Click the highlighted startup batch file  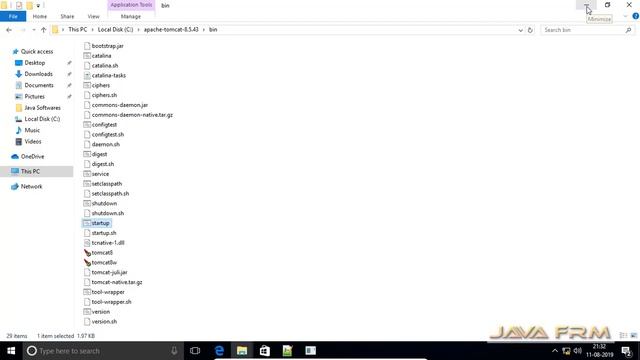click(x=97, y=223)
